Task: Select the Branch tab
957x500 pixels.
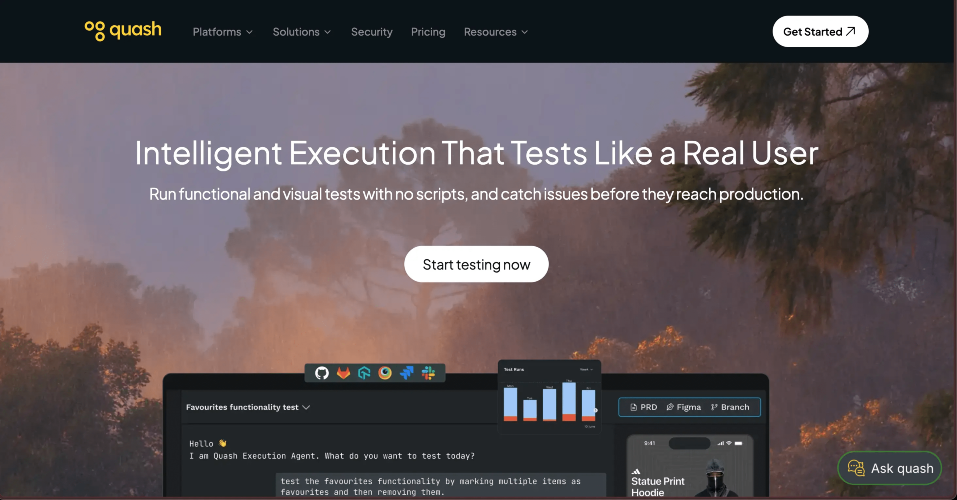Action: point(730,407)
